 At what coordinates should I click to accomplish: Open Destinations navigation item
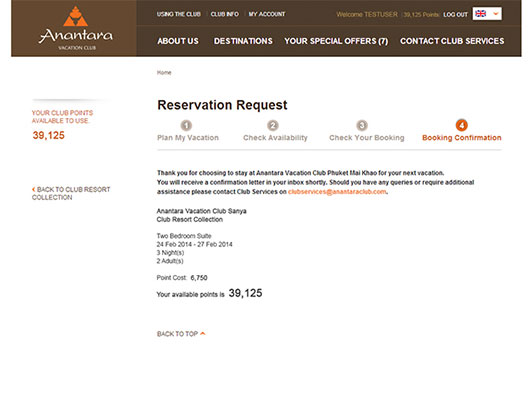coord(243,41)
